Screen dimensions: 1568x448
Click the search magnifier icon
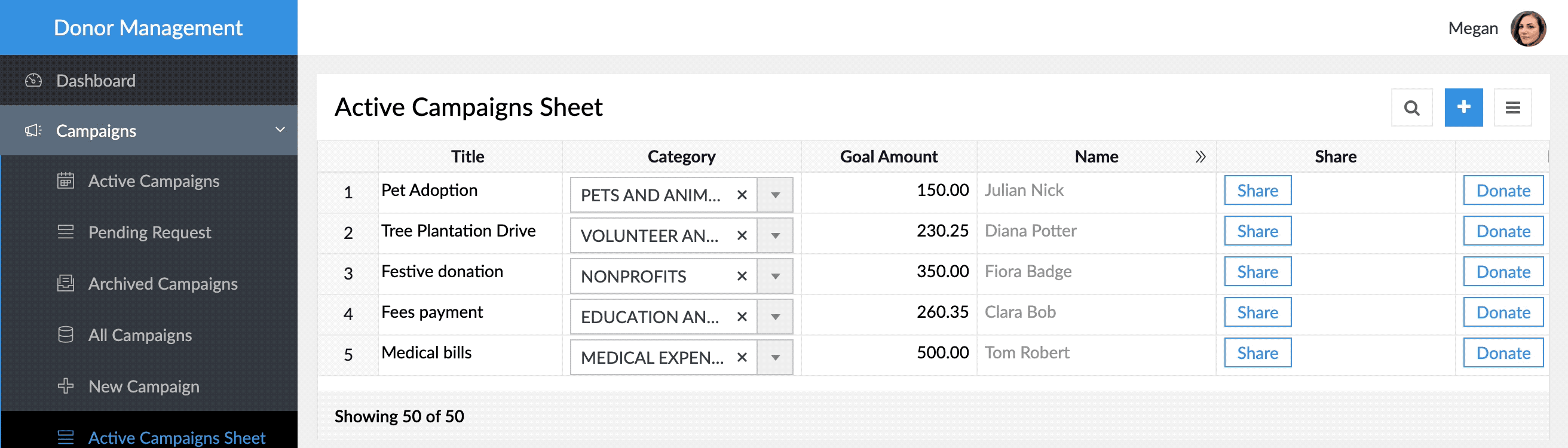tap(1411, 108)
